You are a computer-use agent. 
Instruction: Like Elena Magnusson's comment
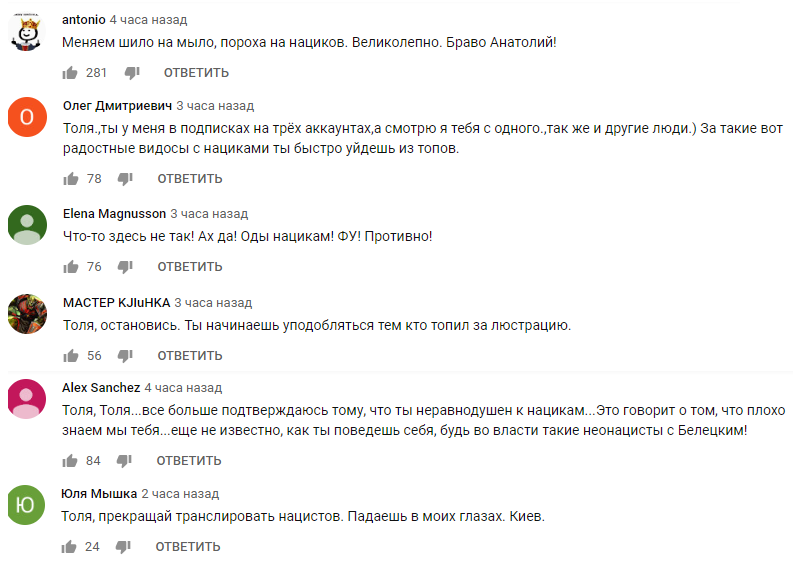tap(70, 267)
